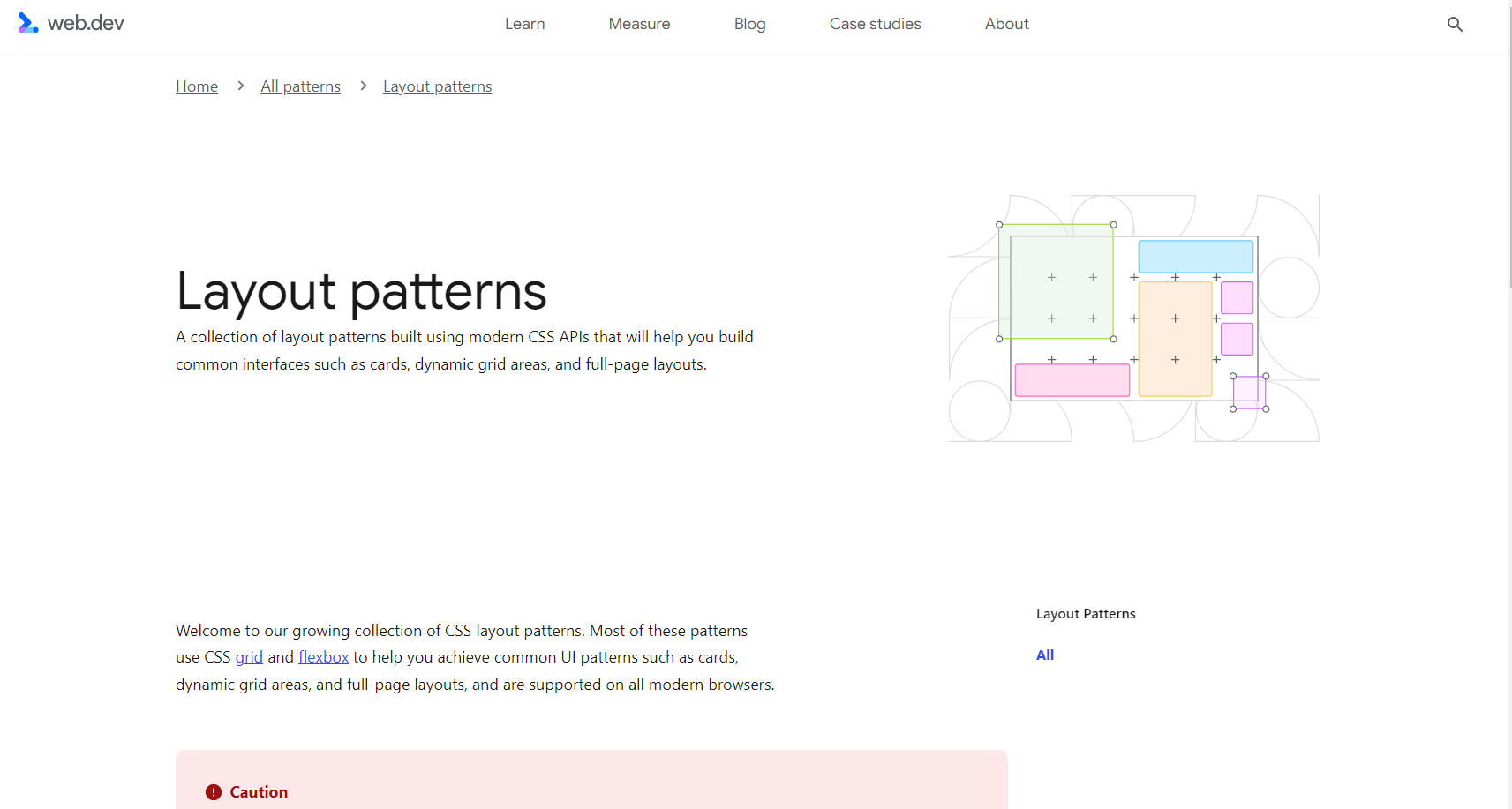
Task: Click the Caution alert icon
Action: [213, 791]
